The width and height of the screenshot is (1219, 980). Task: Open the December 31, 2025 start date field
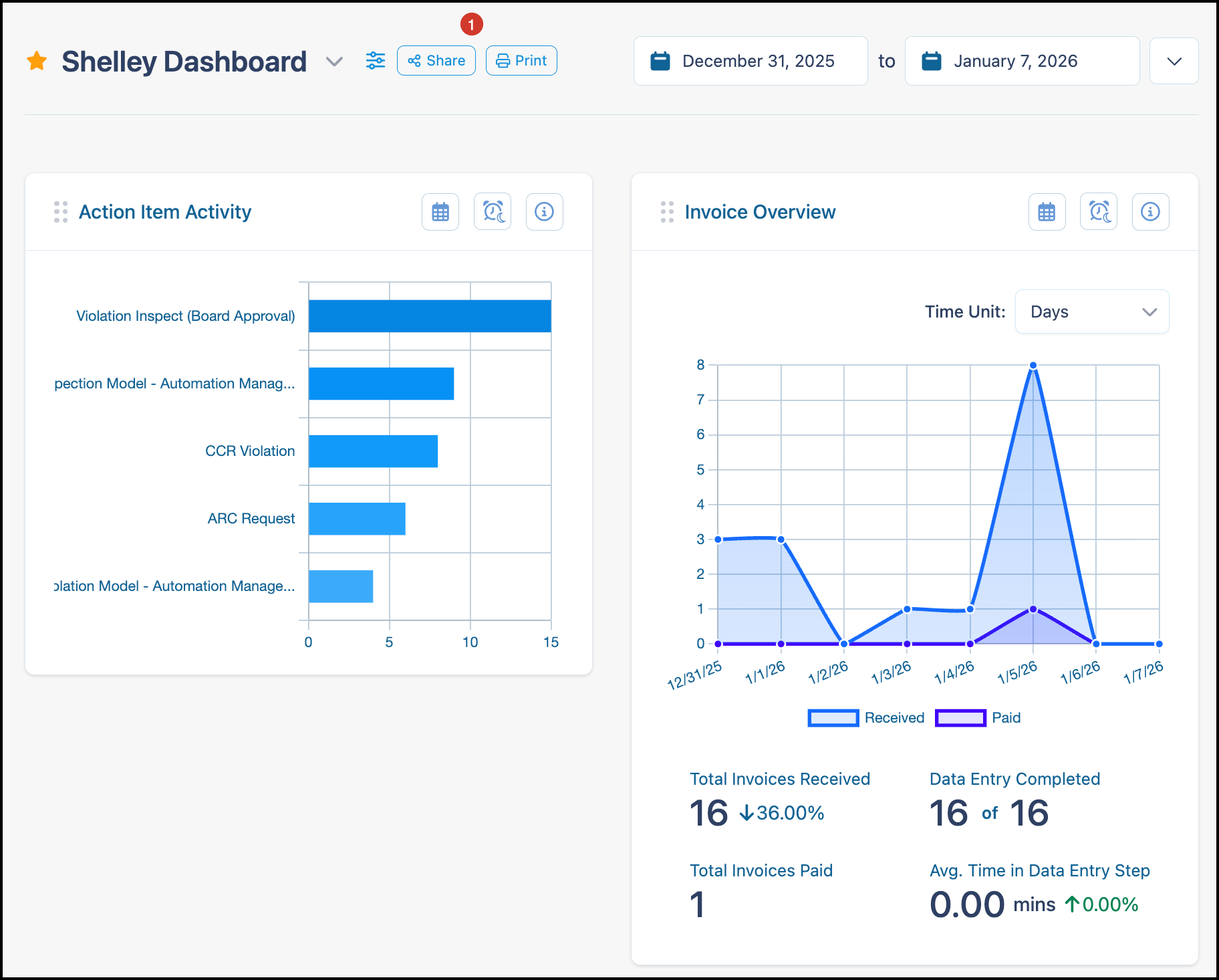[751, 61]
